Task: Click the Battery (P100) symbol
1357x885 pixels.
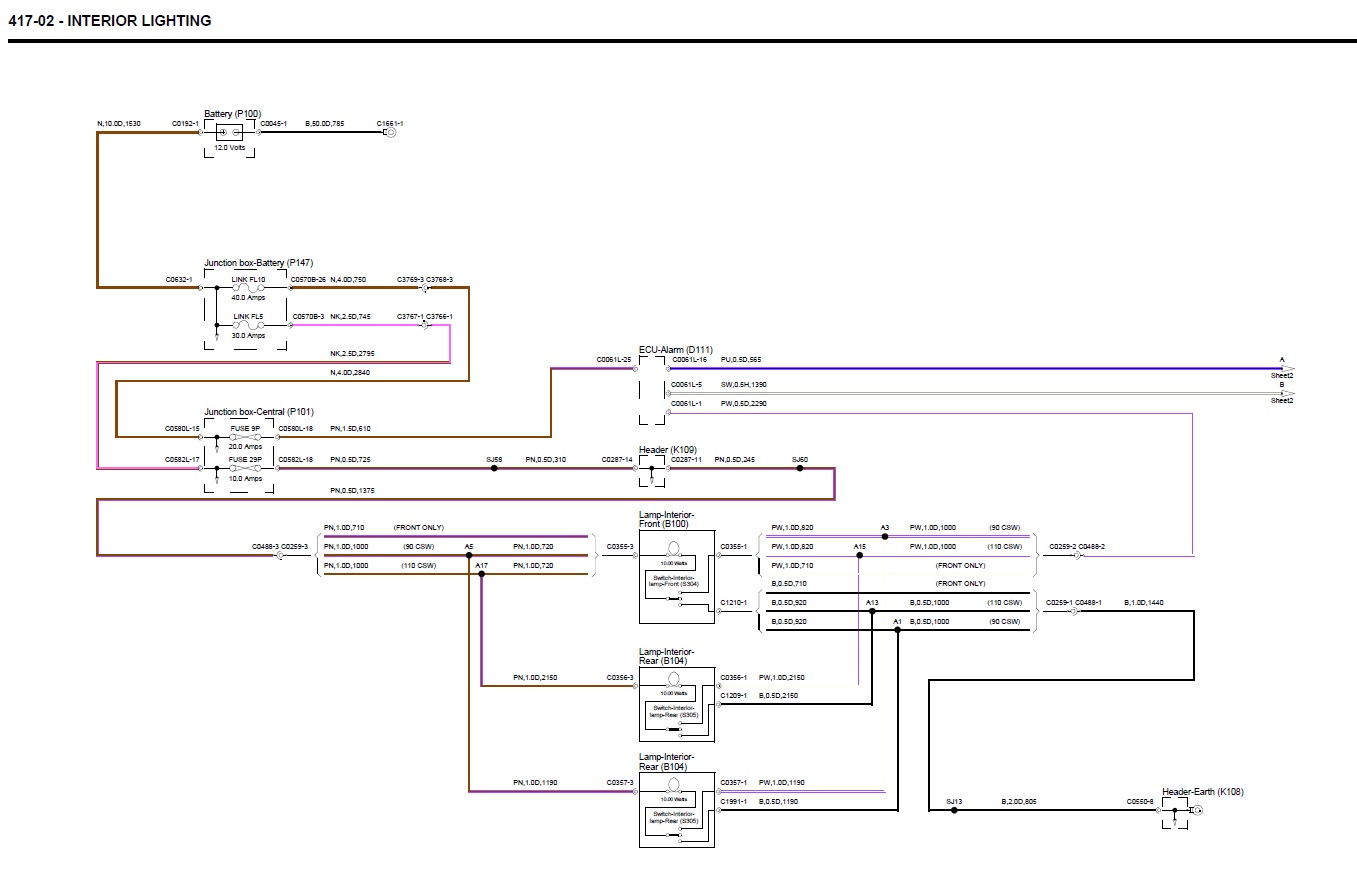Action: (228, 132)
